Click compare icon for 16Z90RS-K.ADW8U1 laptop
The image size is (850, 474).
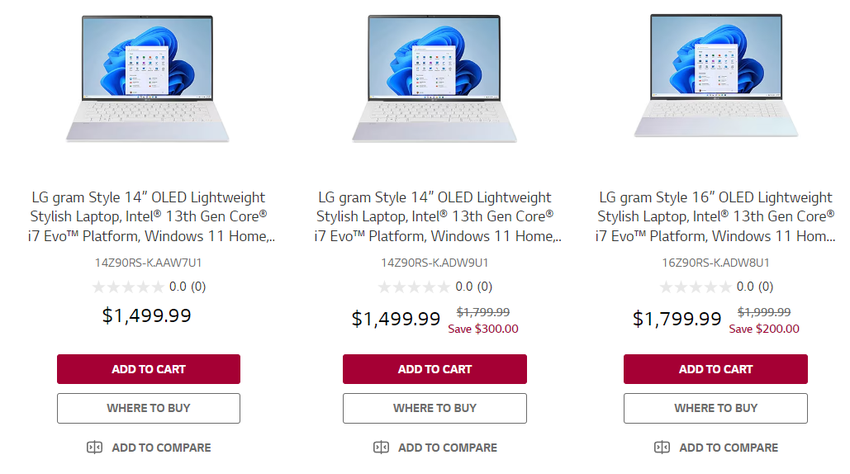point(662,447)
